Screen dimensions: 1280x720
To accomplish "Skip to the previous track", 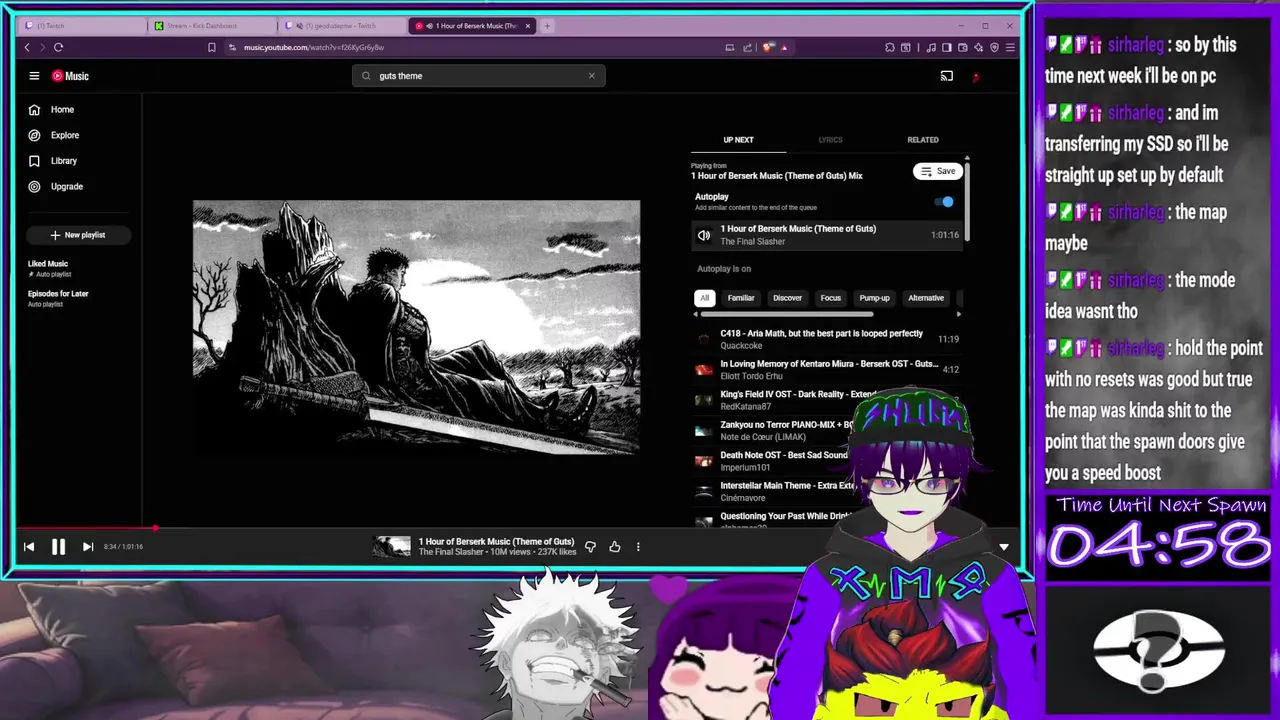I will click(x=29, y=547).
